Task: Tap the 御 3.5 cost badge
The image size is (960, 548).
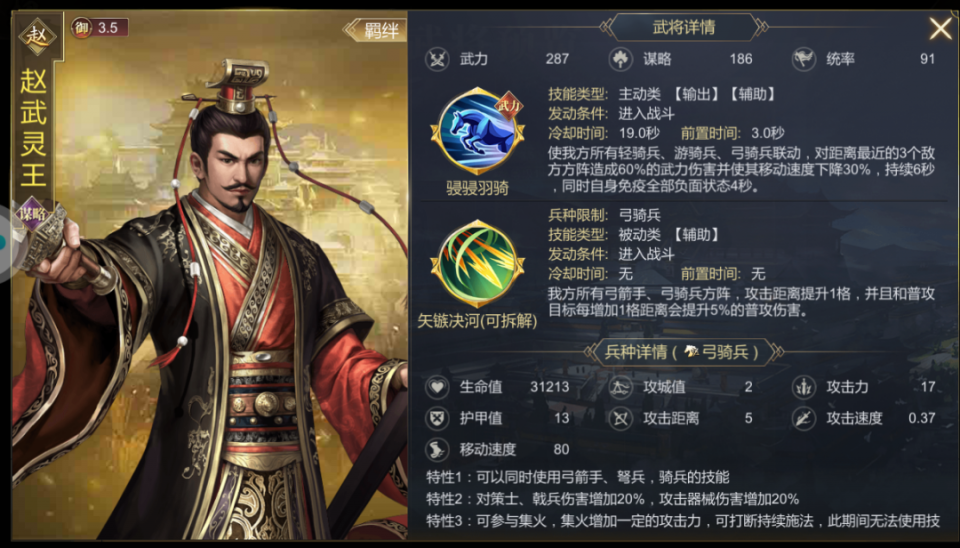Action: [99, 28]
